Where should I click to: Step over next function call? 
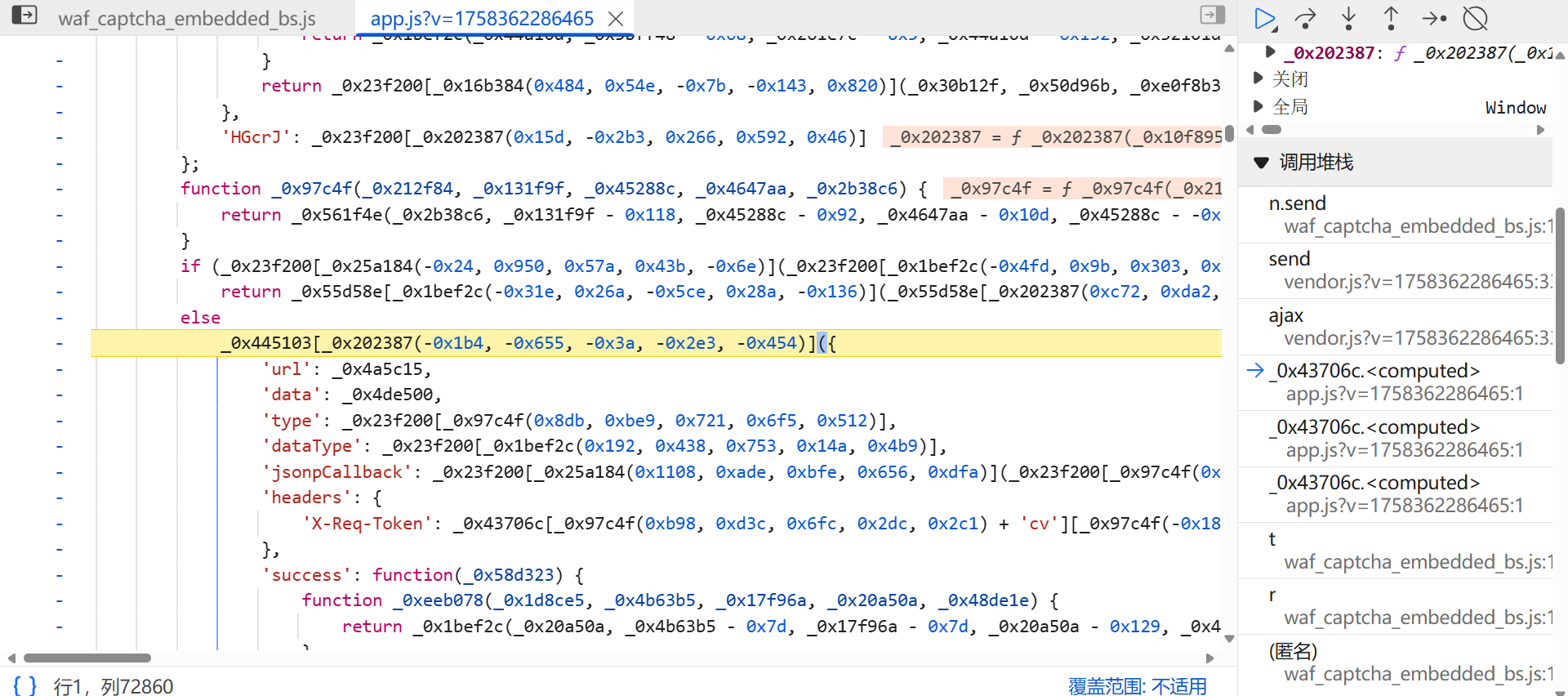coord(1306,18)
